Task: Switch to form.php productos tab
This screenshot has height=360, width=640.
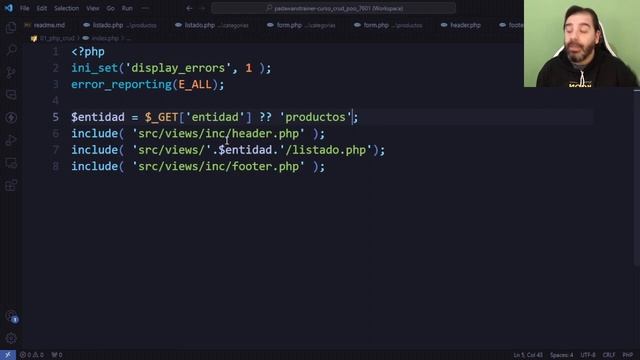Action: point(388,25)
